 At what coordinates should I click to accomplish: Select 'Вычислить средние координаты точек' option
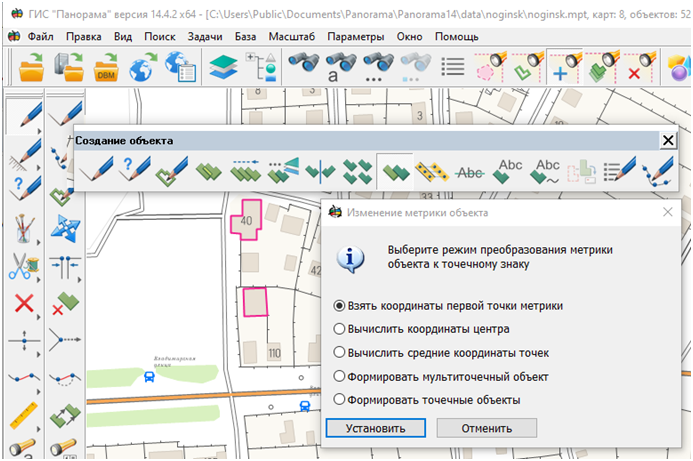pyautogui.click(x=340, y=353)
